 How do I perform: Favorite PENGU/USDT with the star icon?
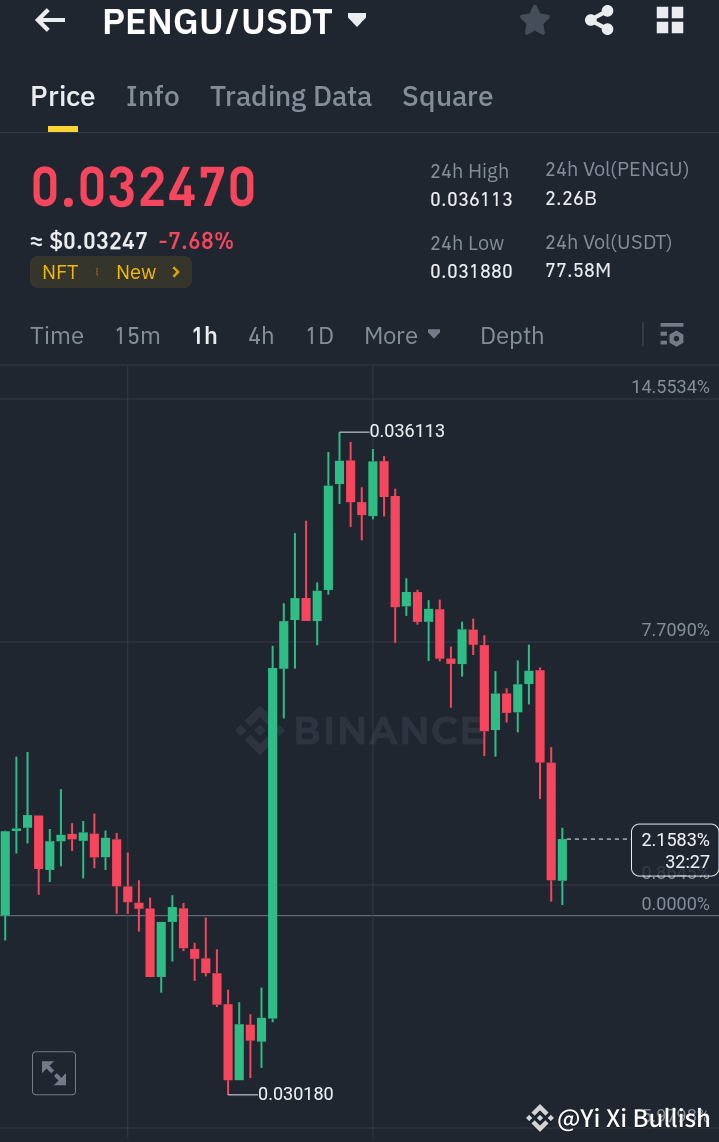(x=534, y=20)
